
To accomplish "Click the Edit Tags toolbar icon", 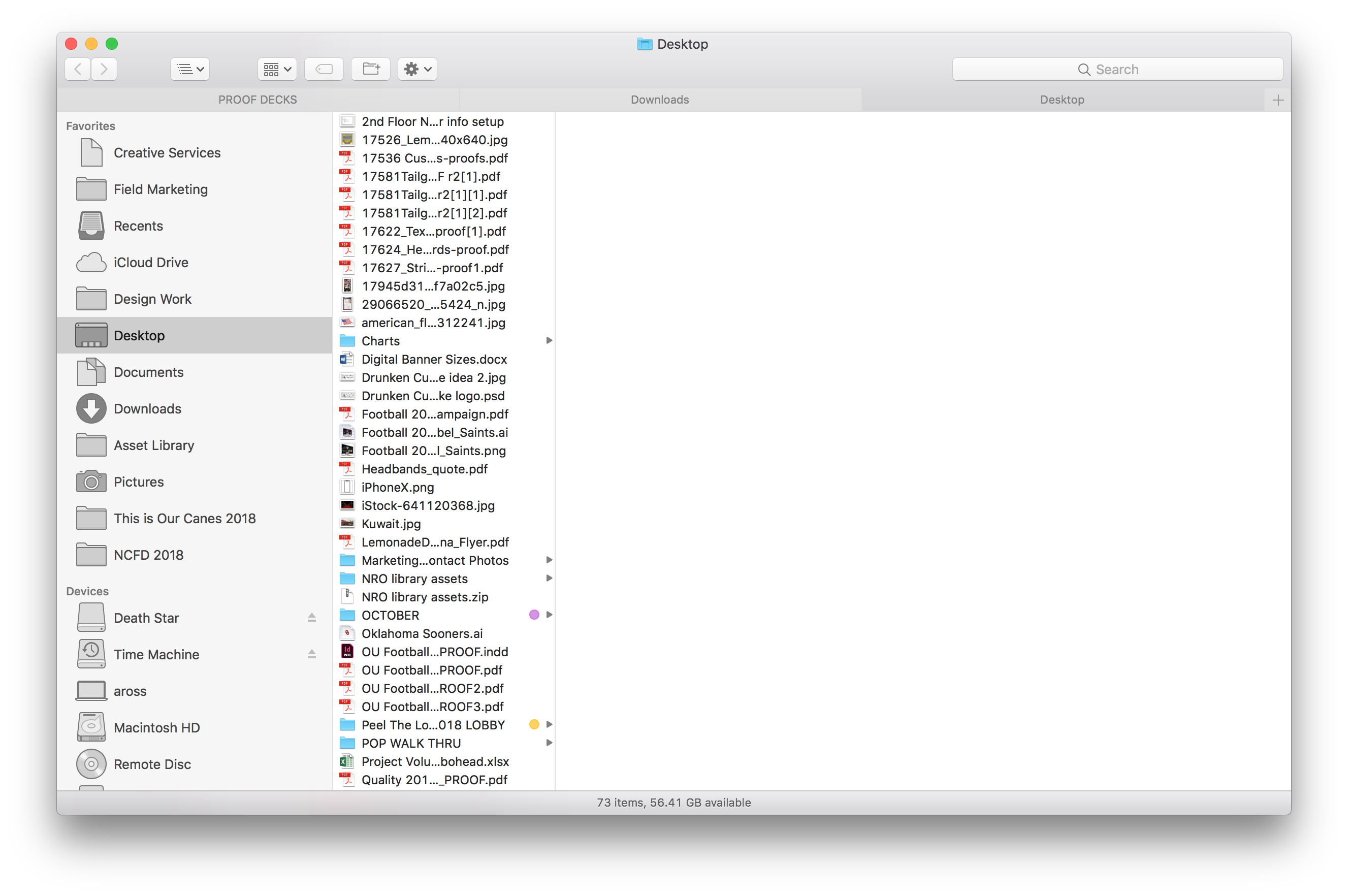I will (x=324, y=69).
